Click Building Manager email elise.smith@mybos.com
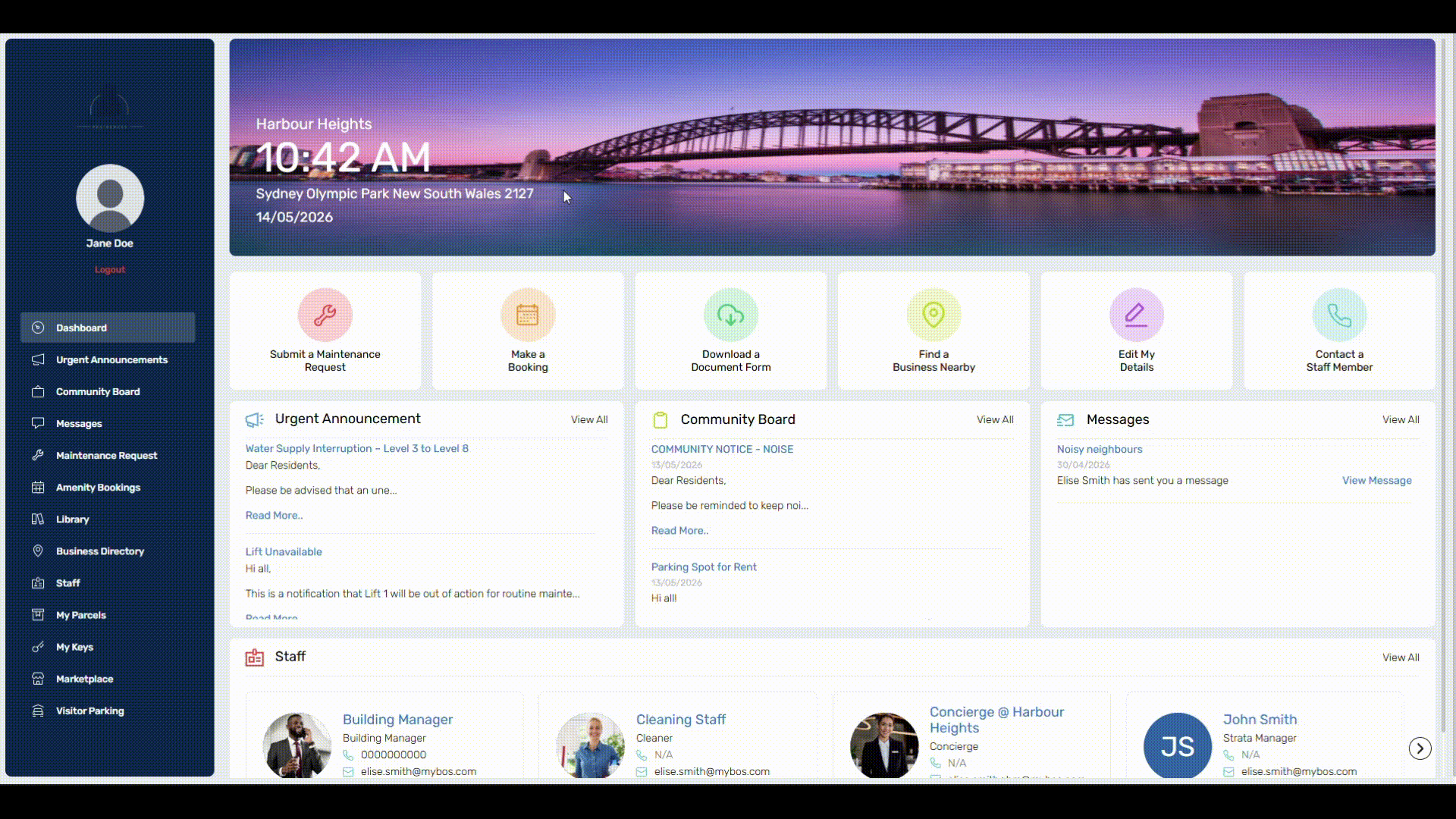This screenshot has height=819, width=1456. (419, 771)
